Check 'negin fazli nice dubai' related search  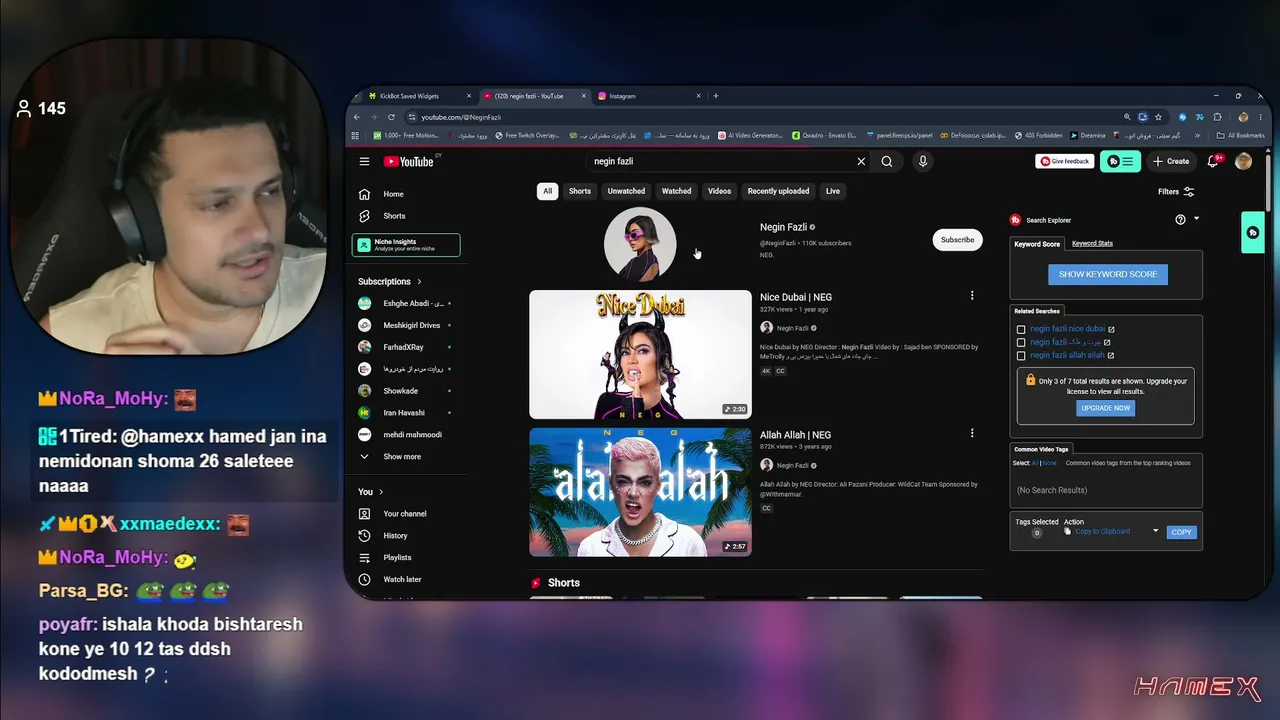(x=1021, y=329)
